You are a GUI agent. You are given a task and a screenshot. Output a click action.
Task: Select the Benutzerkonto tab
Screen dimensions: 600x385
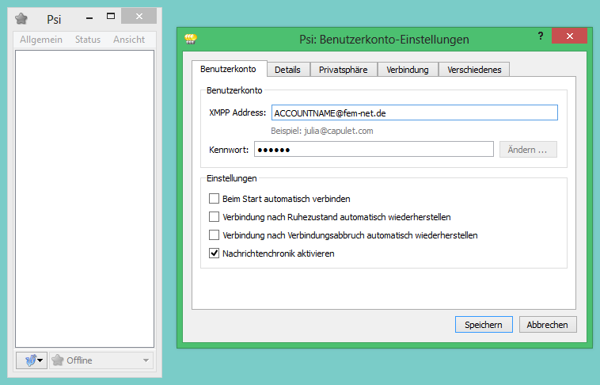click(x=228, y=69)
